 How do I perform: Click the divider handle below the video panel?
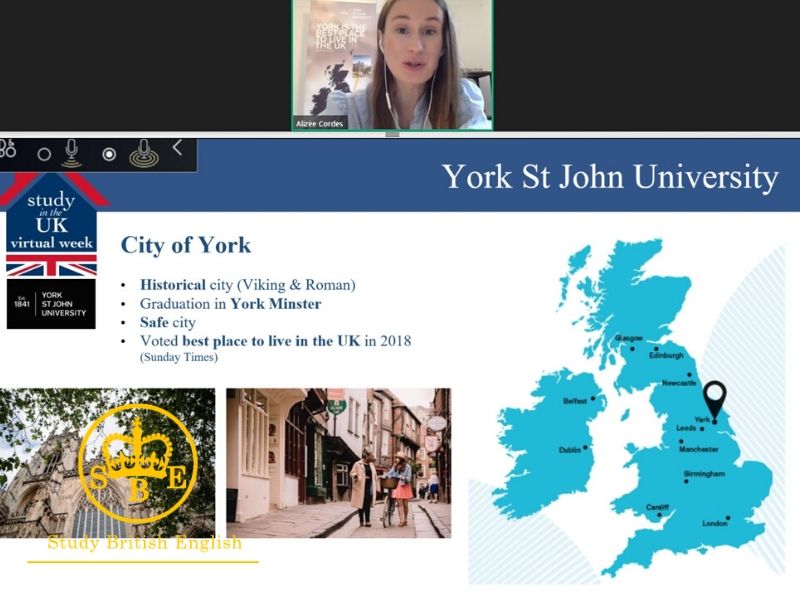pos(392,134)
